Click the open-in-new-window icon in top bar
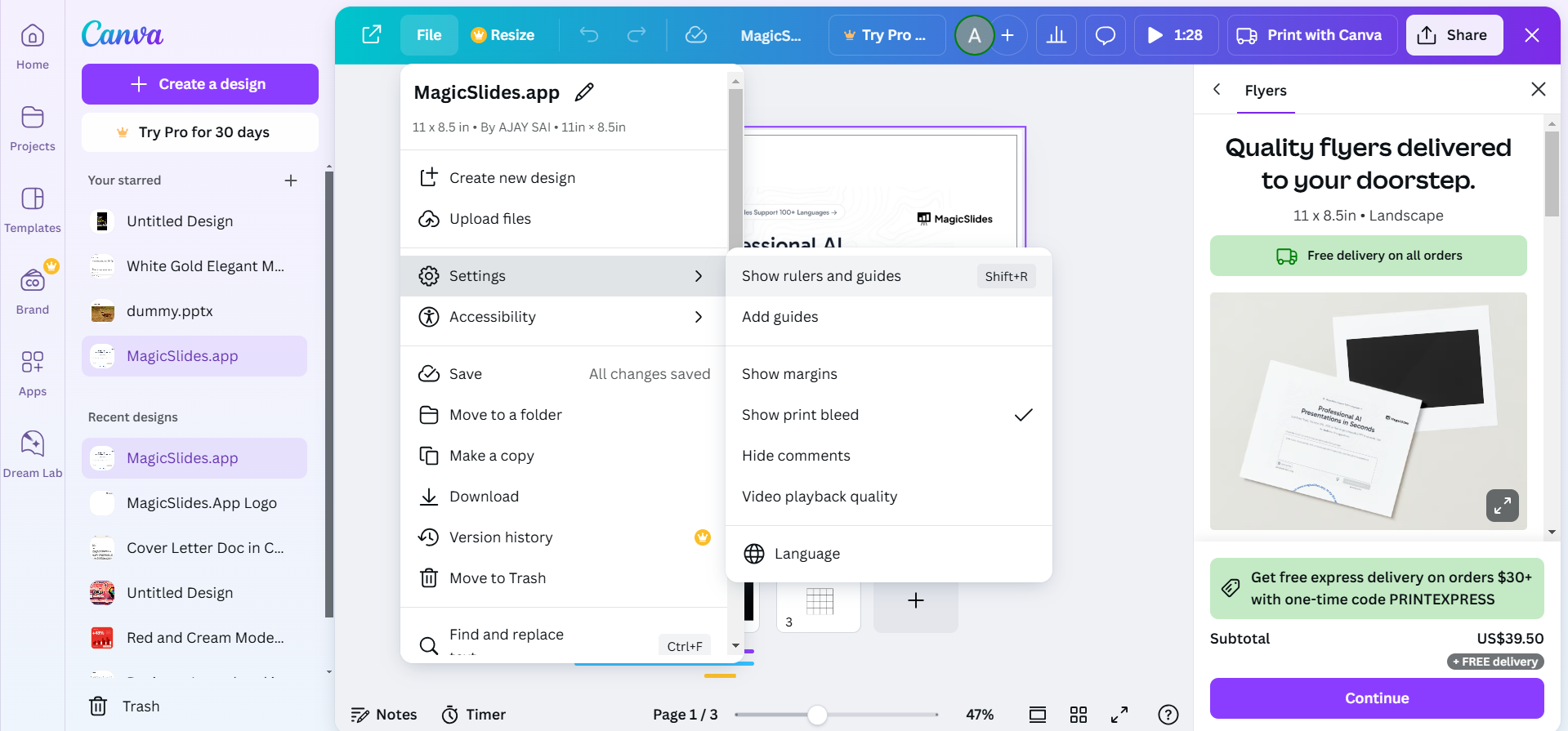This screenshot has height=731, width=1568. 372,35
